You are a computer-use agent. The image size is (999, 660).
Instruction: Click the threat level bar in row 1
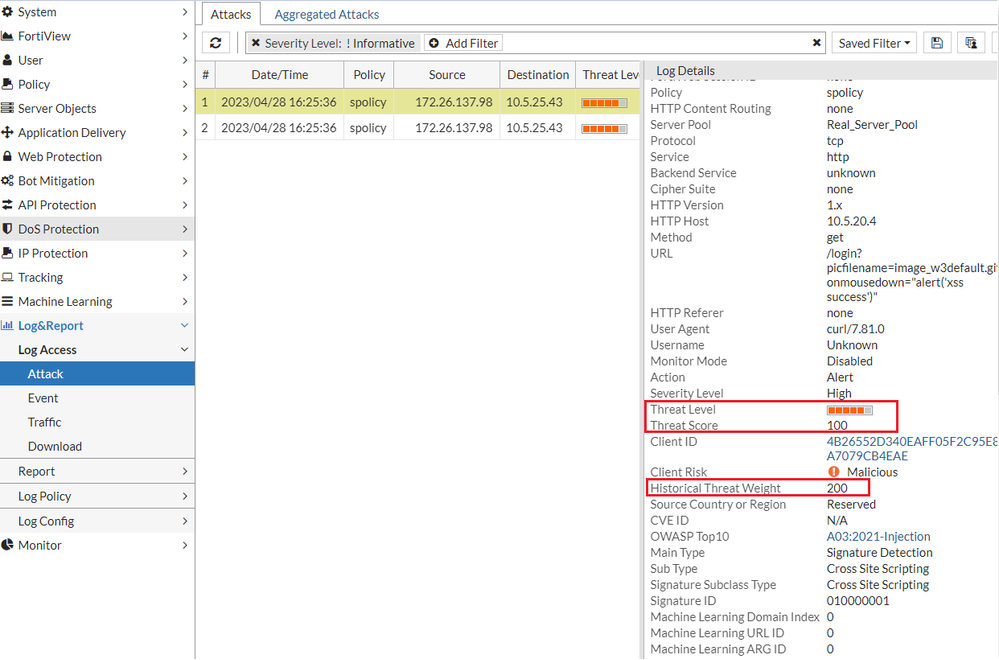click(604, 103)
